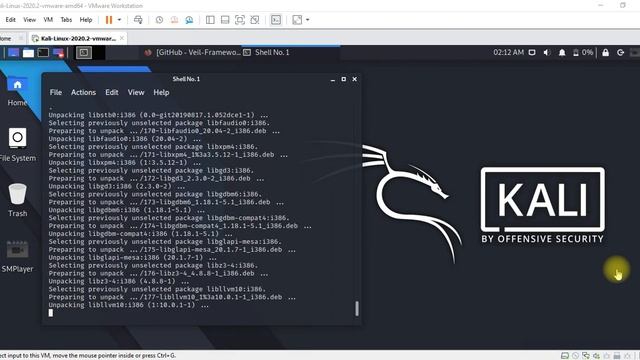This screenshot has width=640, height=360.
Task: Open notifications bell icon in panel
Action: click(562, 52)
